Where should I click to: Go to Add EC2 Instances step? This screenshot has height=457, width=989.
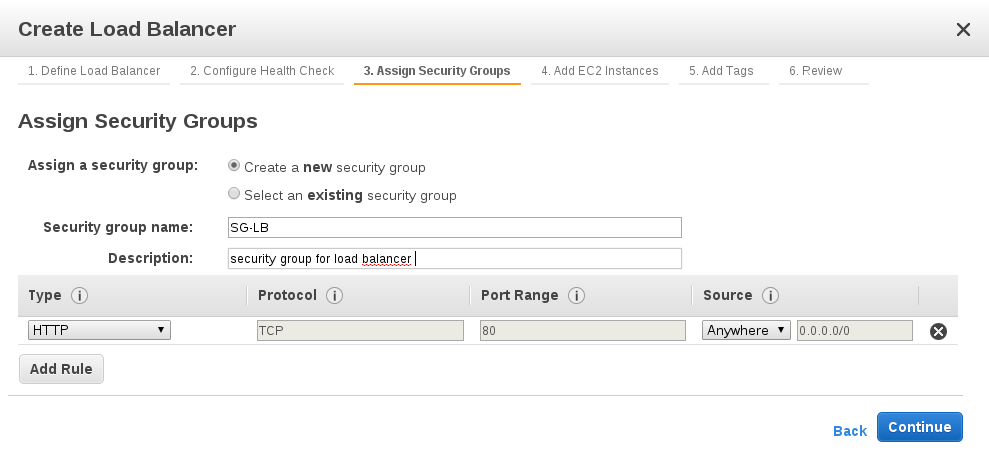[x=599, y=71]
